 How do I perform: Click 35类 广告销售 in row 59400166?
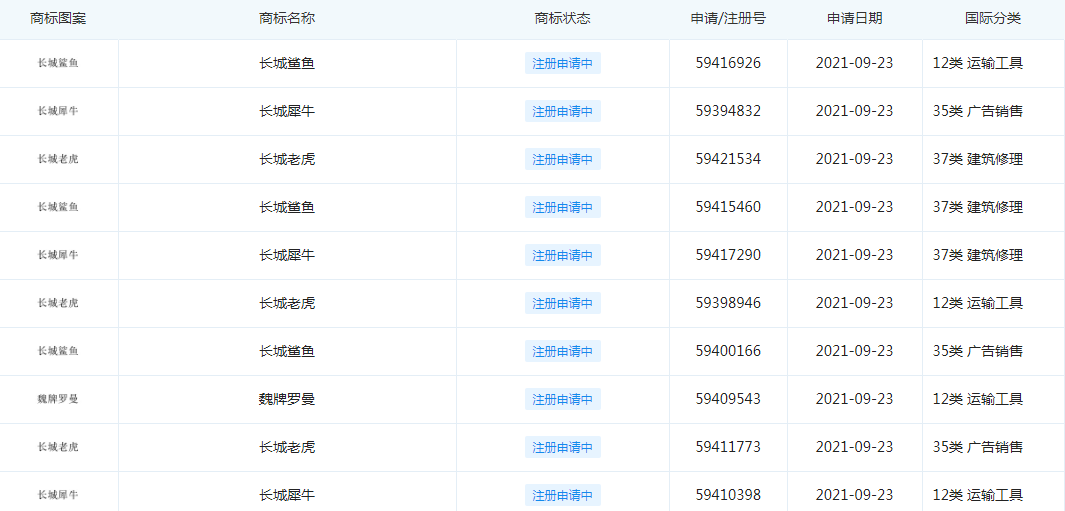pyautogui.click(x=978, y=351)
